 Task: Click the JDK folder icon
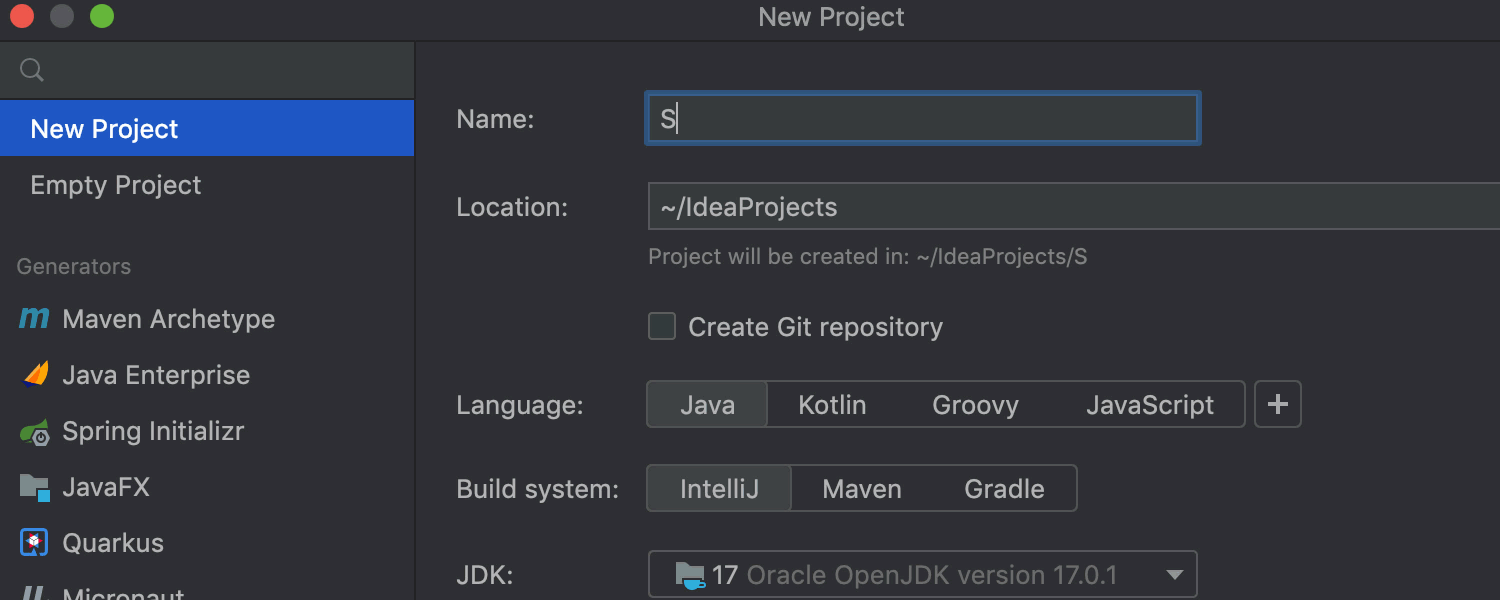(x=690, y=575)
